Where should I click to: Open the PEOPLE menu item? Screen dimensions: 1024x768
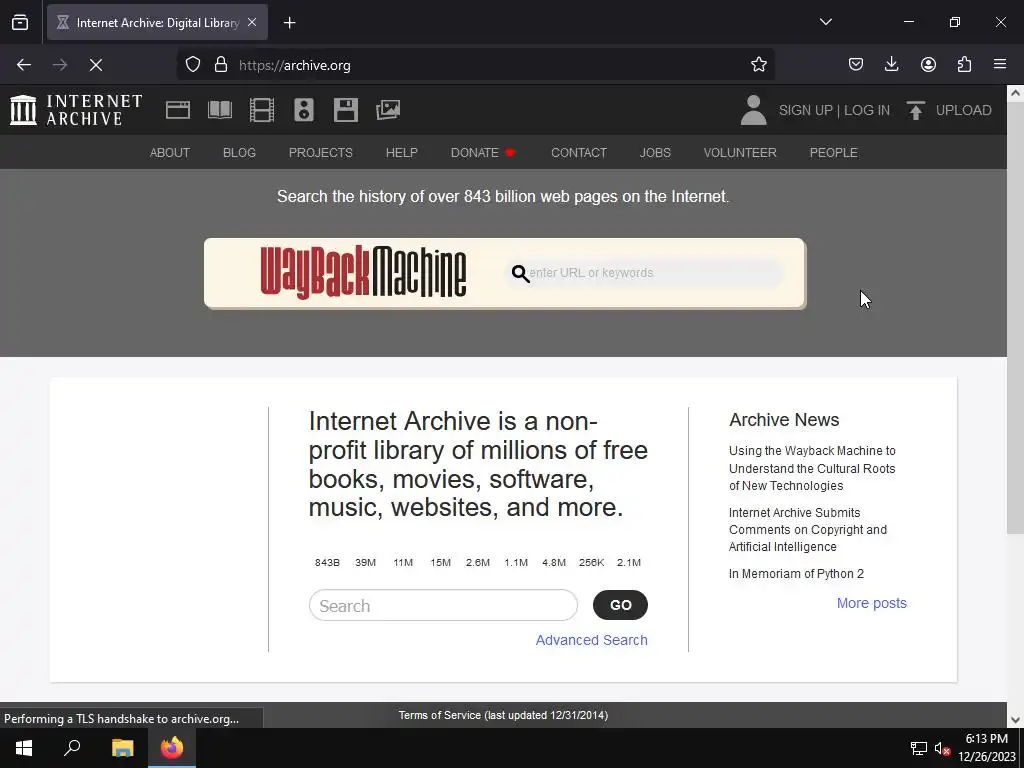pyautogui.click(x=833, y=153)
